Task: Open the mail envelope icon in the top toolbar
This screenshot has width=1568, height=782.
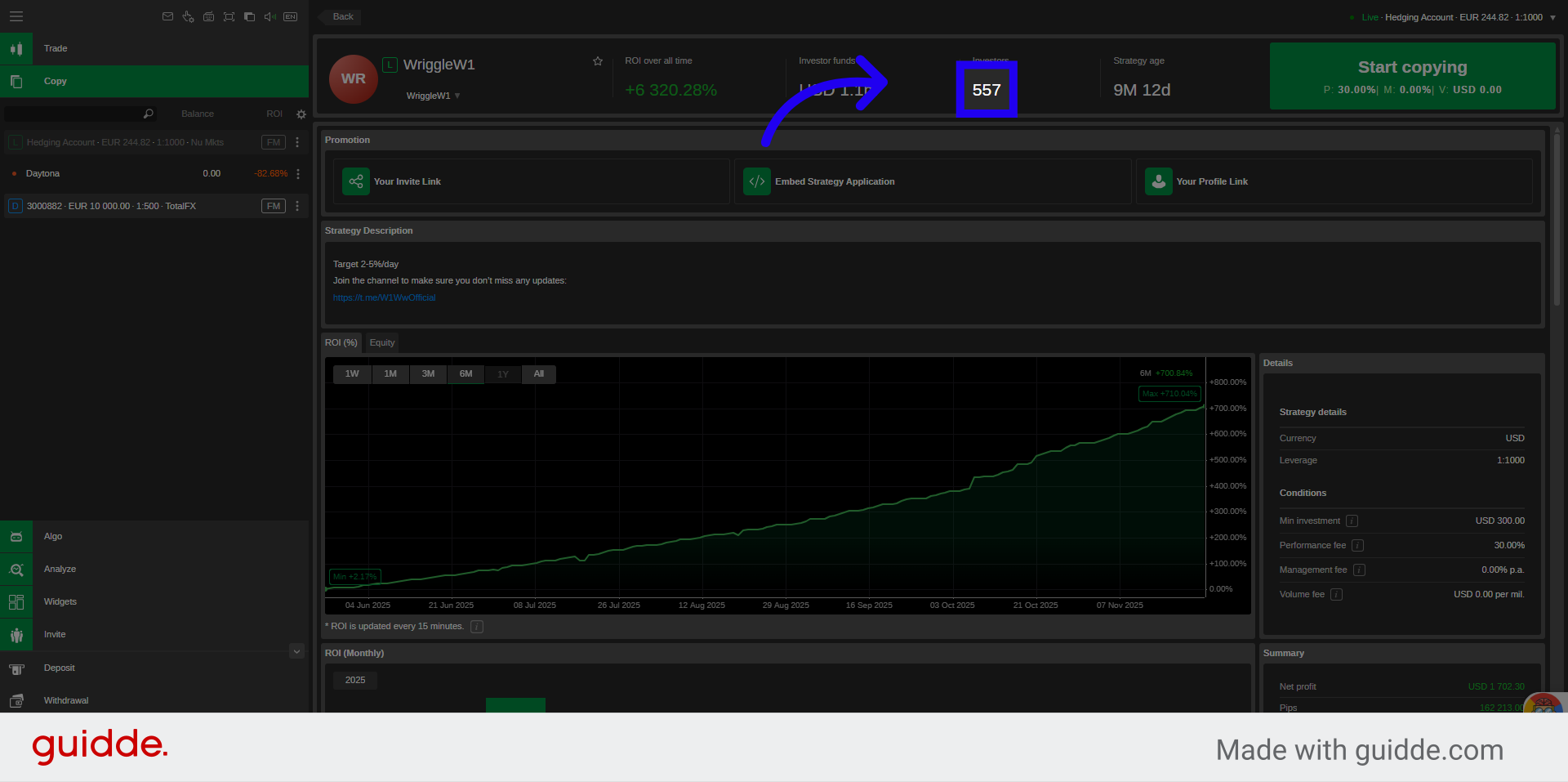Action: 167,16
